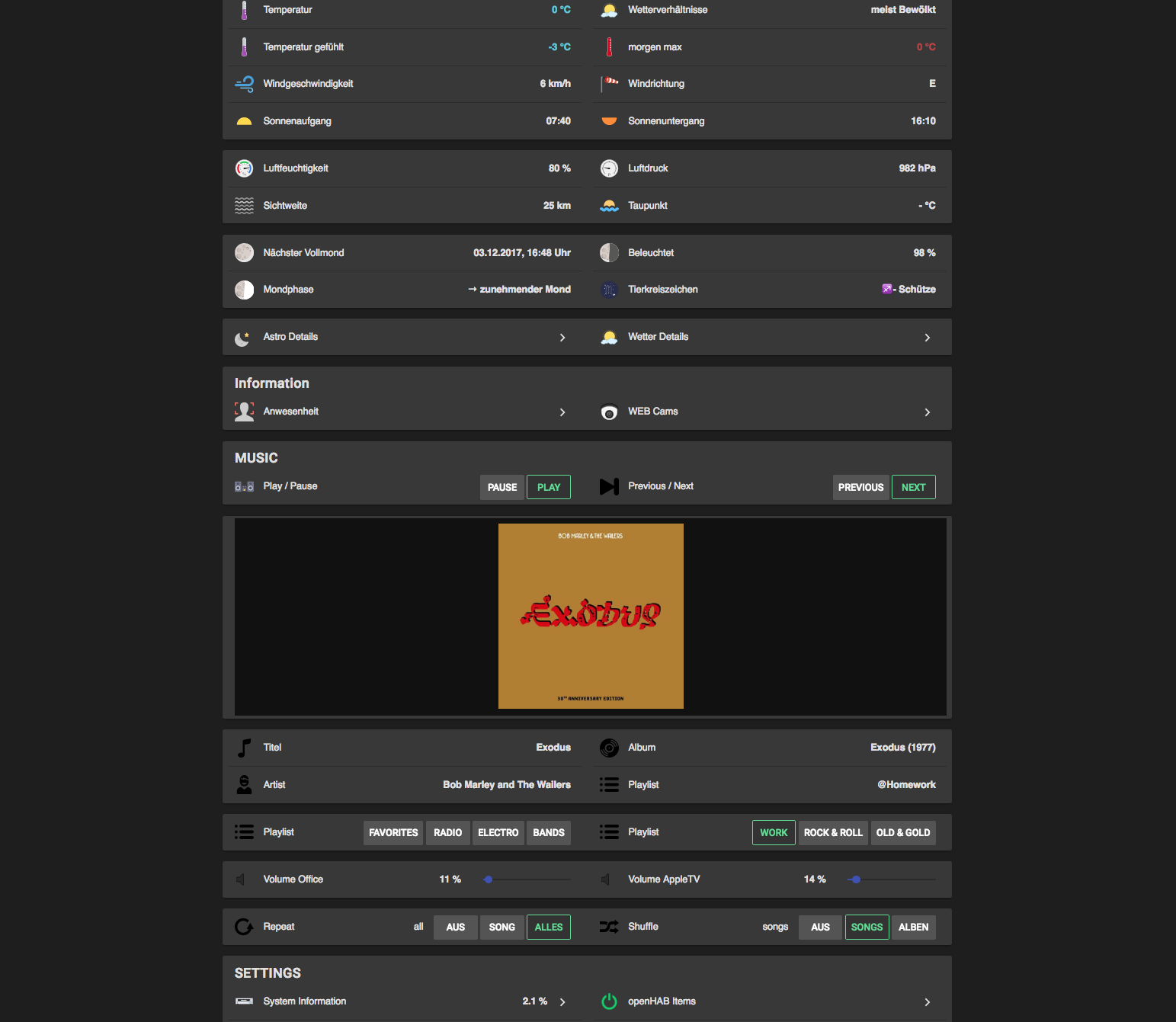Click the windsock icon for Windrichtung
1176x1022 pixels.
[609, 84]
